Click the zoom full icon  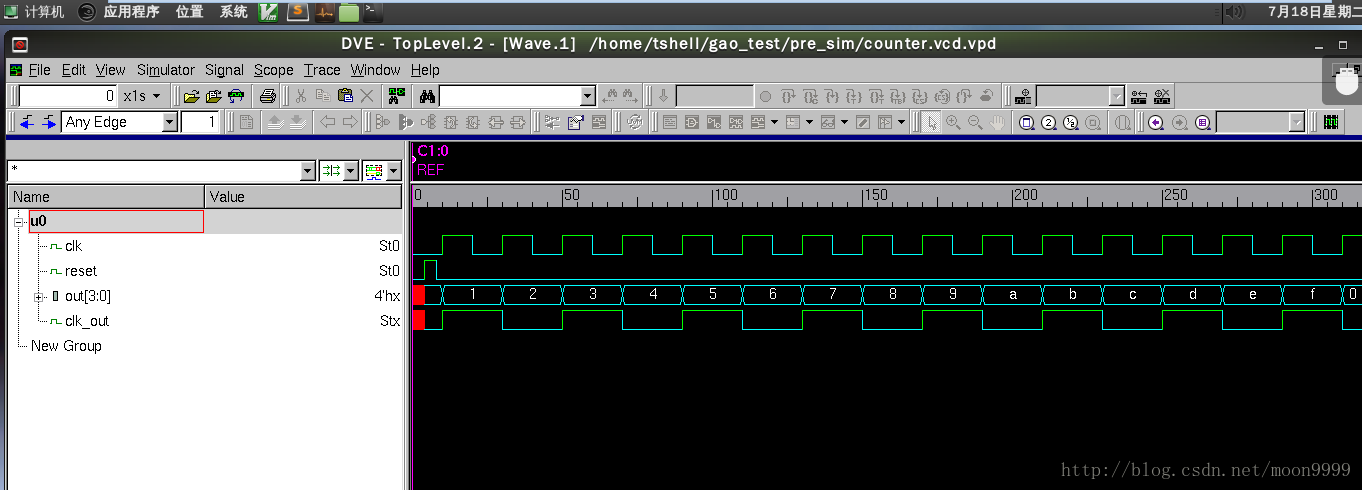[x=1027, y=122]
